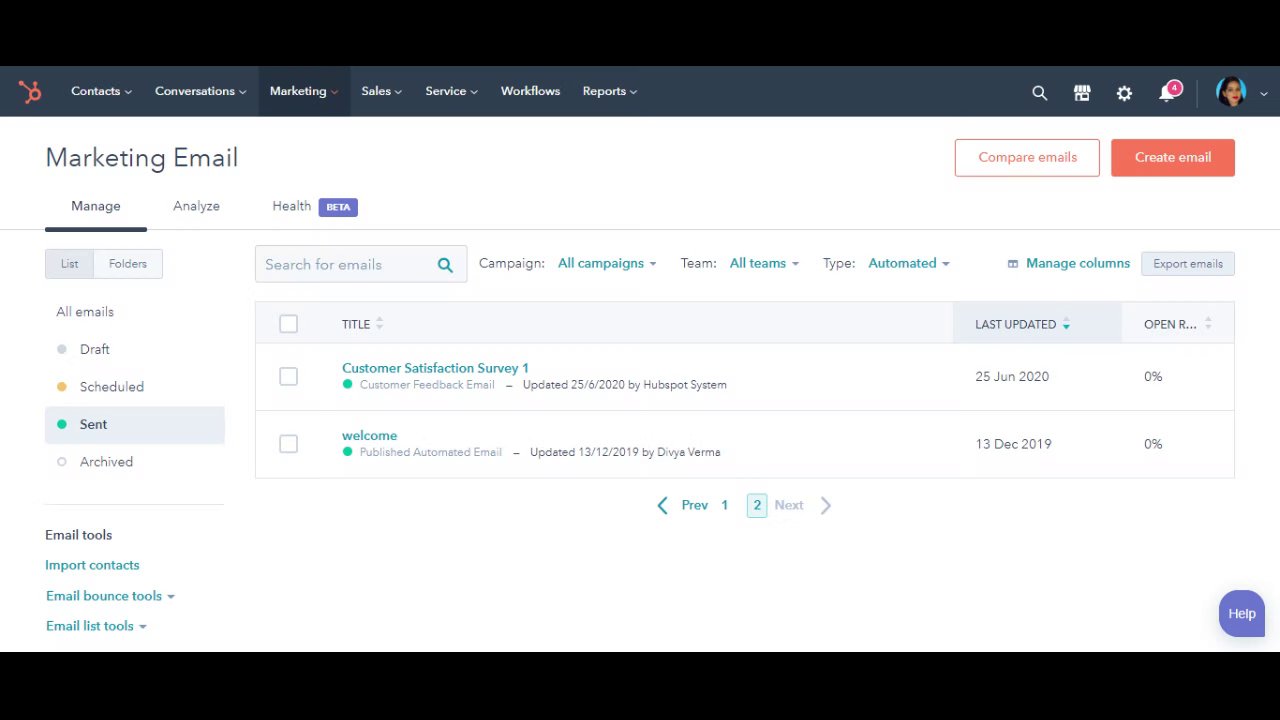Check the welcome email row

(x=288, y=444)
